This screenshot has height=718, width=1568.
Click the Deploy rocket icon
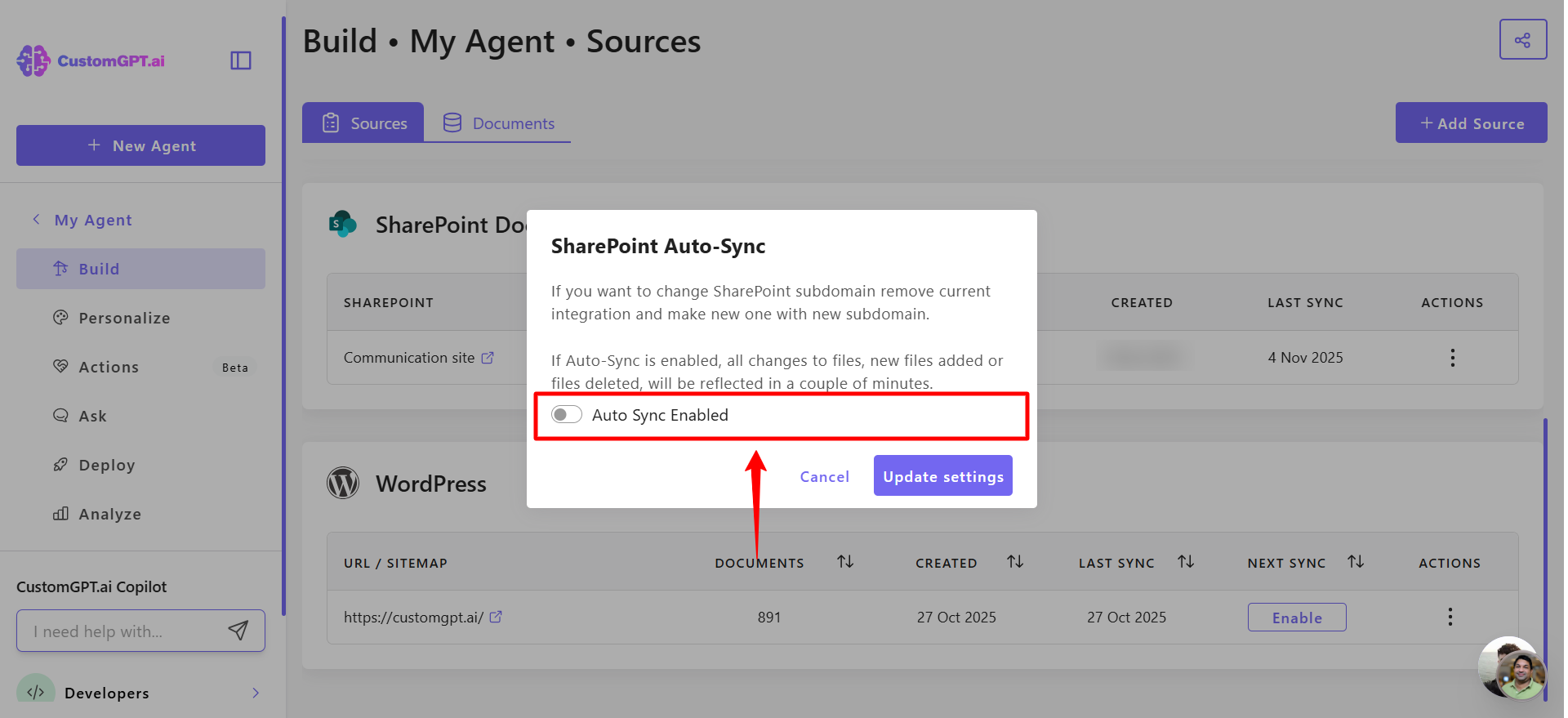point(60,465)
